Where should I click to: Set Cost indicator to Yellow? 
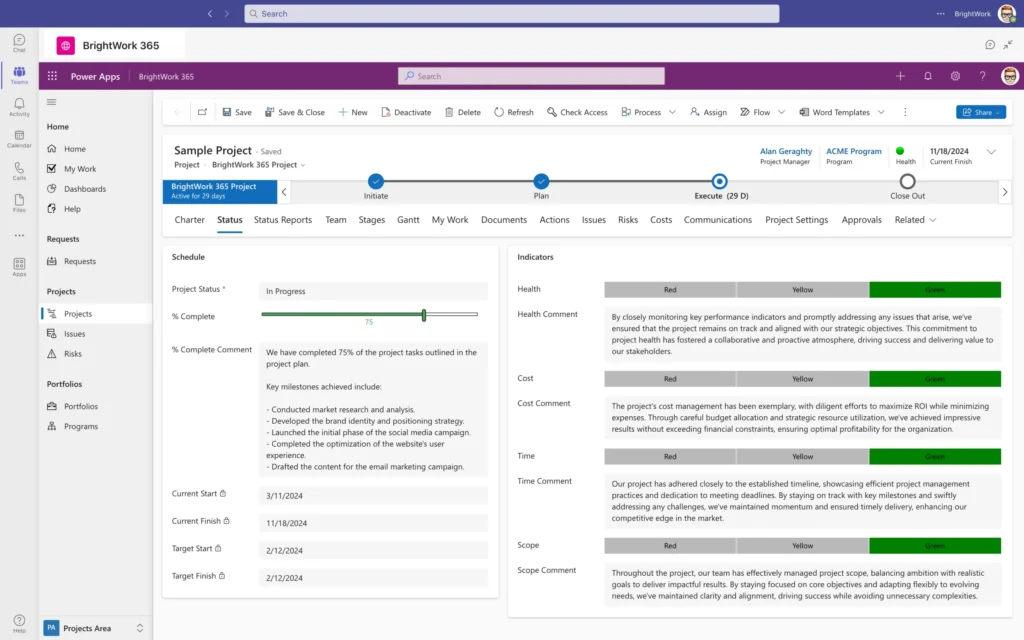click(x=803, y=379)
